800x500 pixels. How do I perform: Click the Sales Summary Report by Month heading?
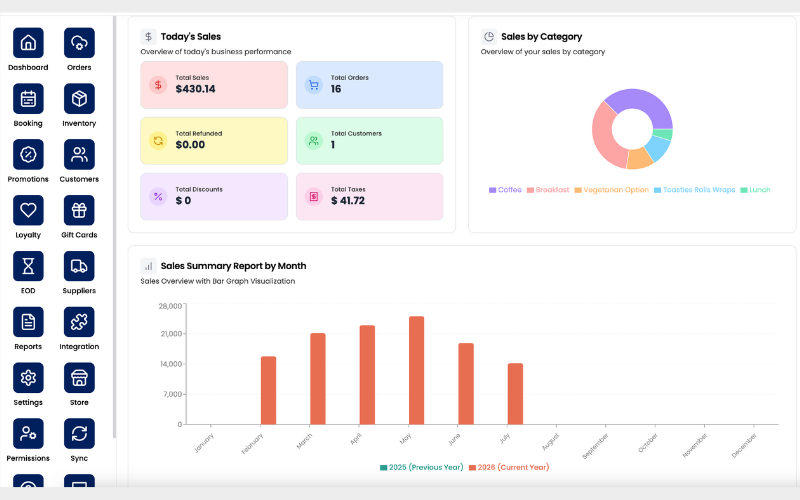click(233, 266)
